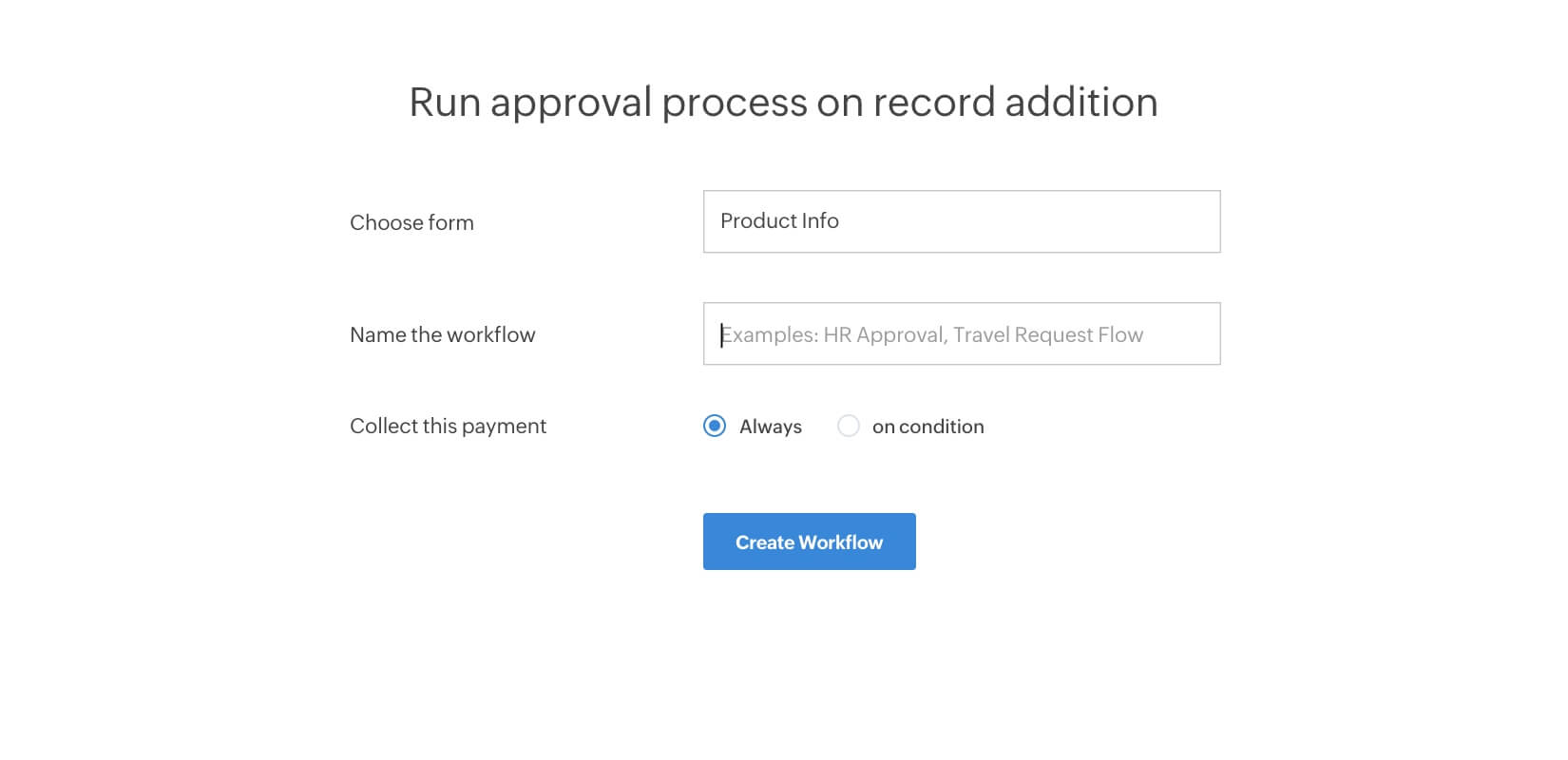Select the Always radio button
Image resolution: width=1568 pixels, height=760 pixels.
point(715,426)
